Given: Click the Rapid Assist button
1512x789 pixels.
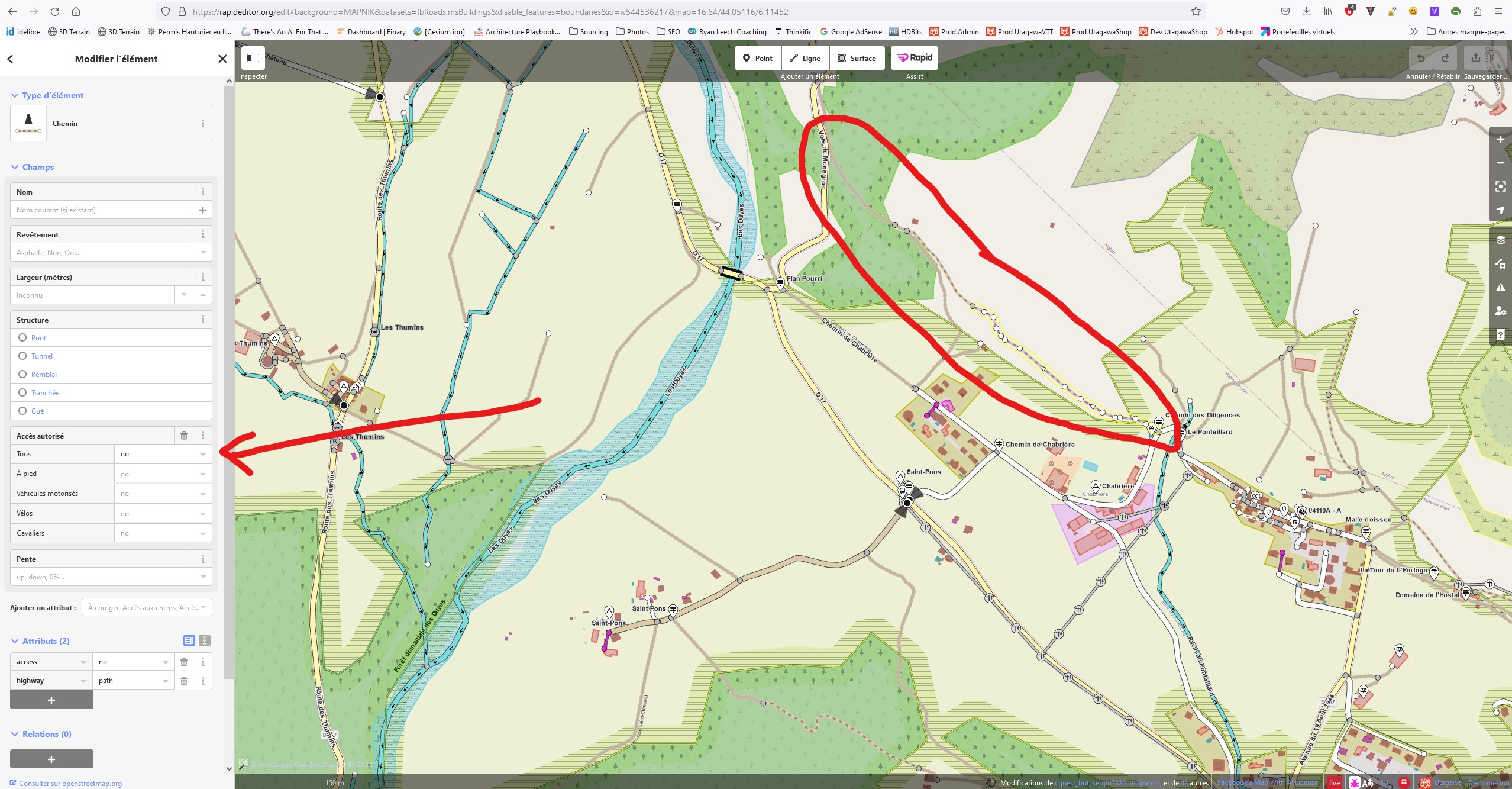Looking at the screenshot, I should coord(914,58).
